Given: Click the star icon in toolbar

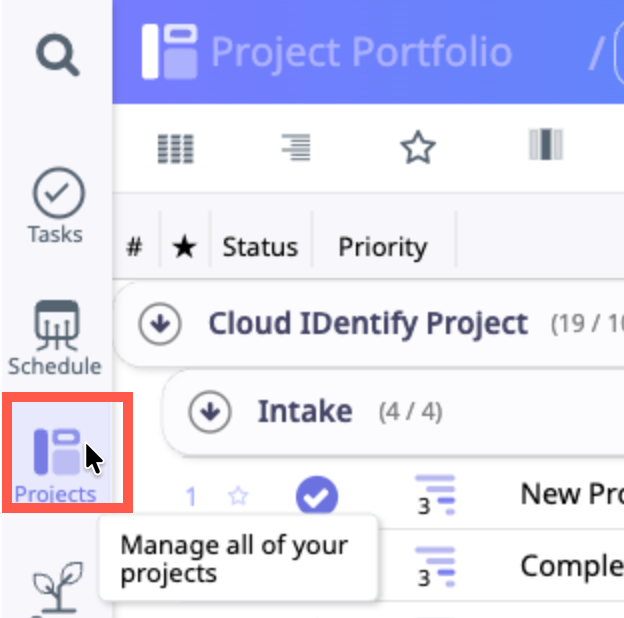Looking at the screenshot, I should pos(418,149).
